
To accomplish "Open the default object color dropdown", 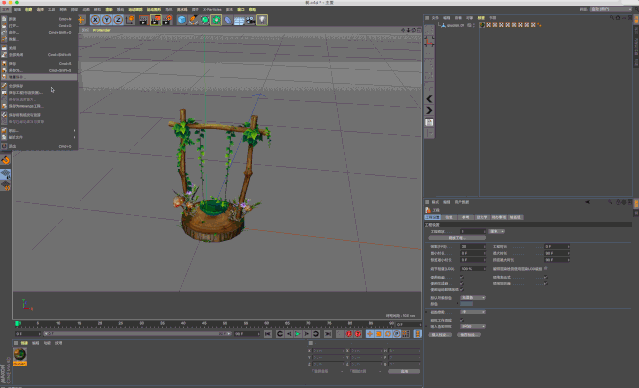I will click(473, 298).
